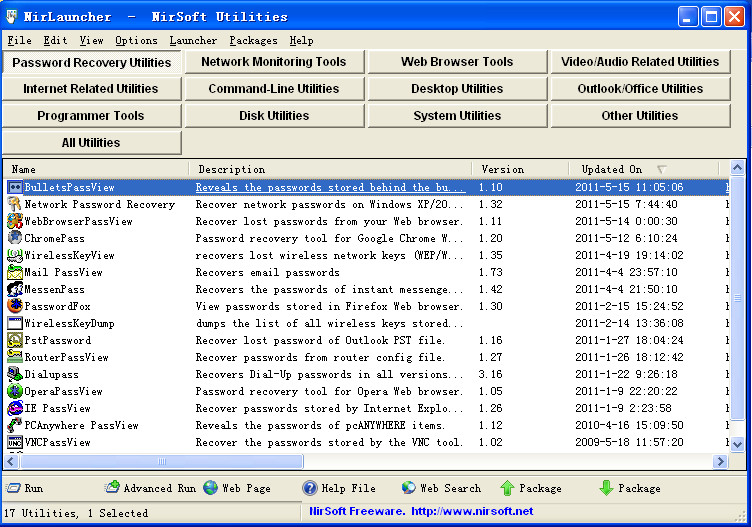
Task: Click the Run icon in the bottom toolbar
Action: (x=12, y=488)
